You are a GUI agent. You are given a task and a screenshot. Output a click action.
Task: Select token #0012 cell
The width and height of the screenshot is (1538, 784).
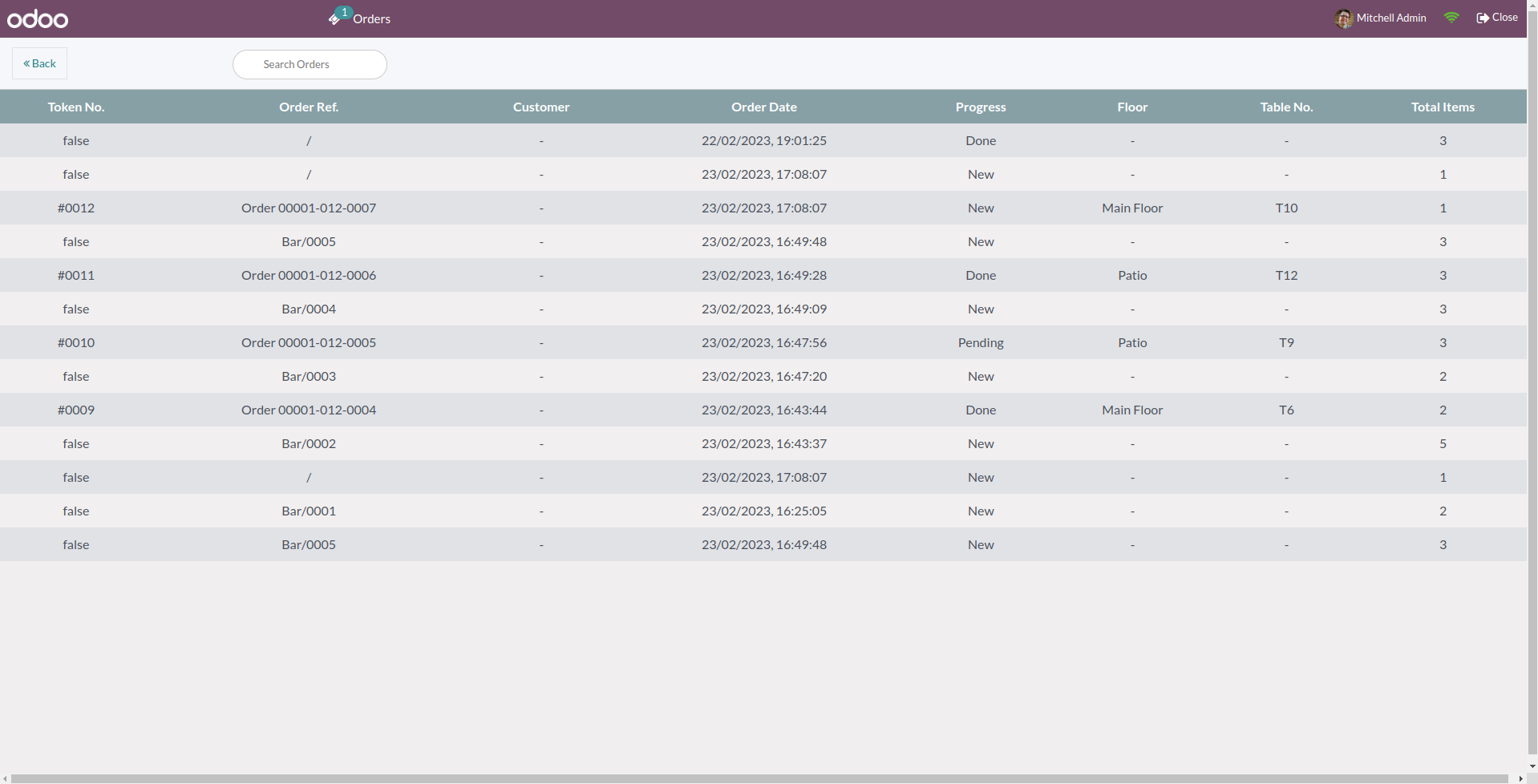[x=76, y=208]
